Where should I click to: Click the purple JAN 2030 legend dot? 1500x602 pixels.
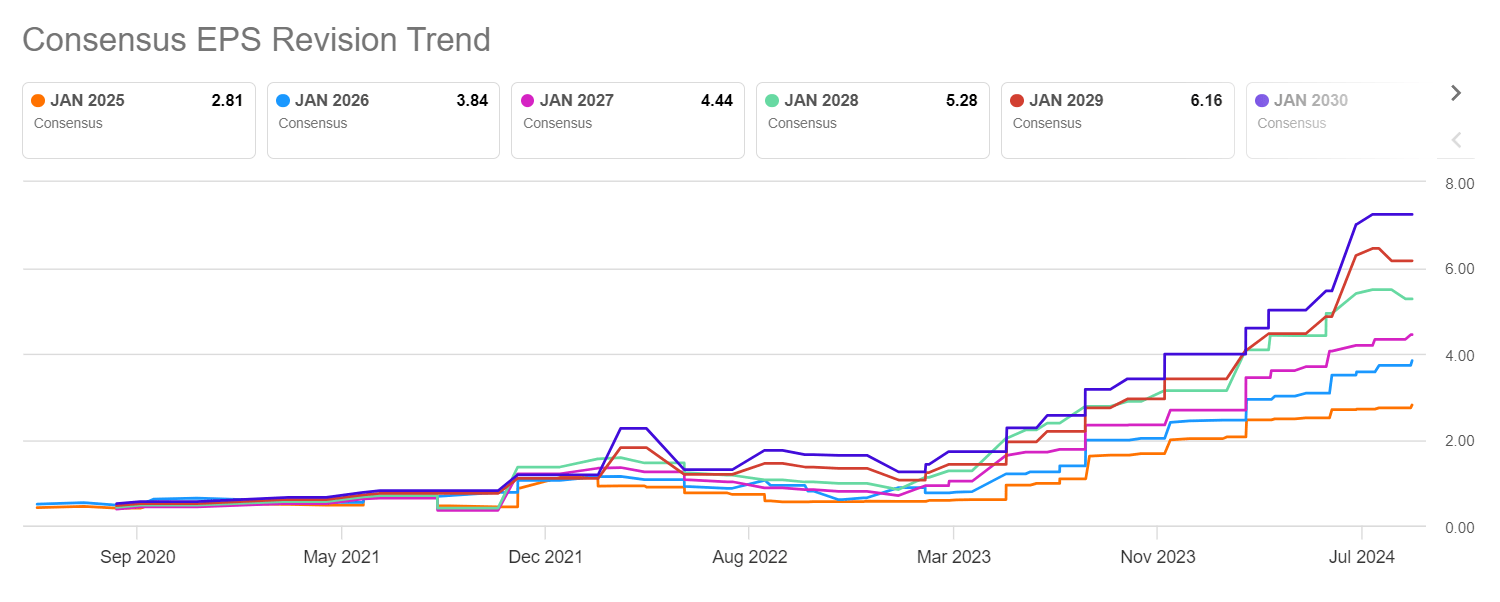click(x=1262, y=101)
